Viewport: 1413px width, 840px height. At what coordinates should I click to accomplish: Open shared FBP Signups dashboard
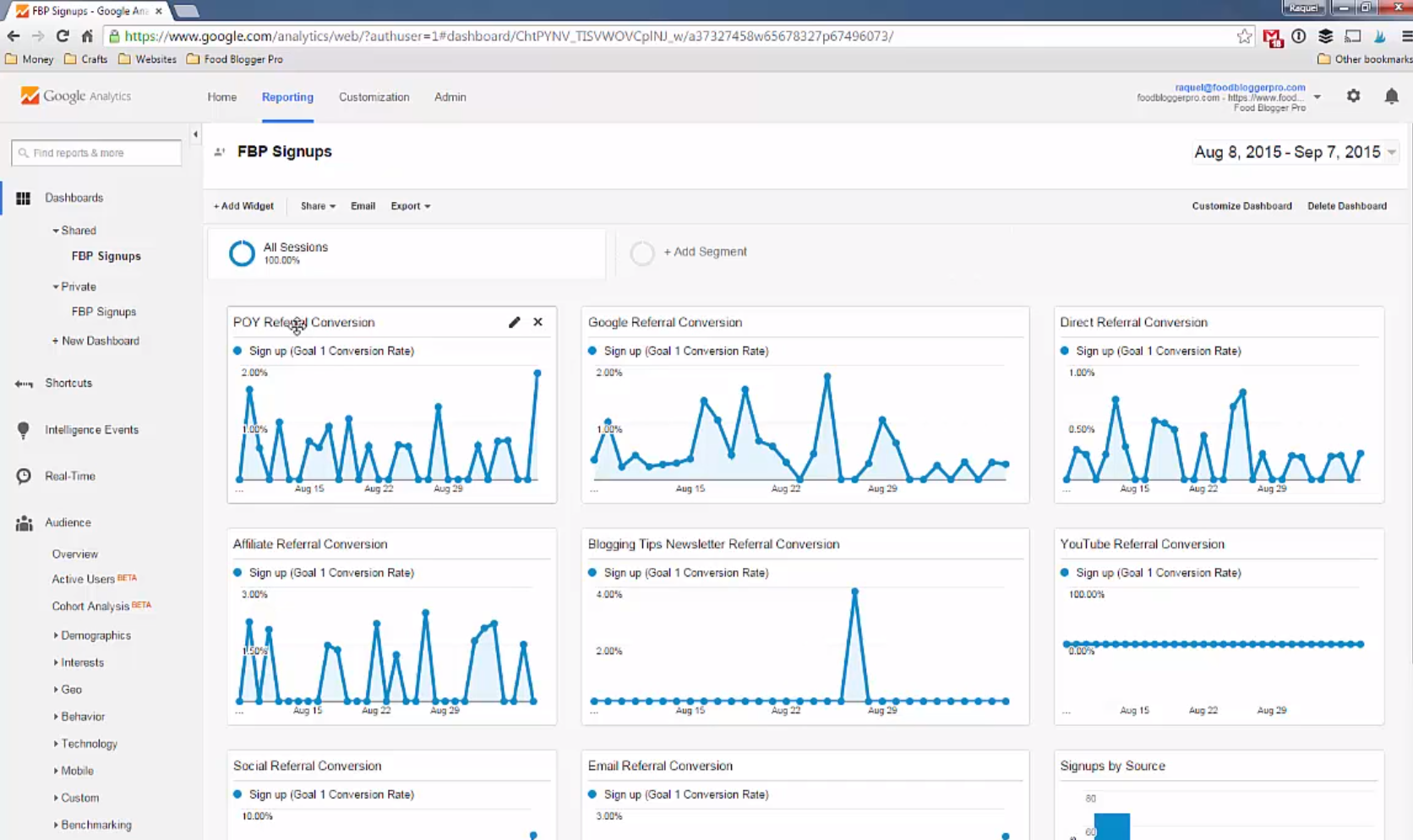coord(106,256)
